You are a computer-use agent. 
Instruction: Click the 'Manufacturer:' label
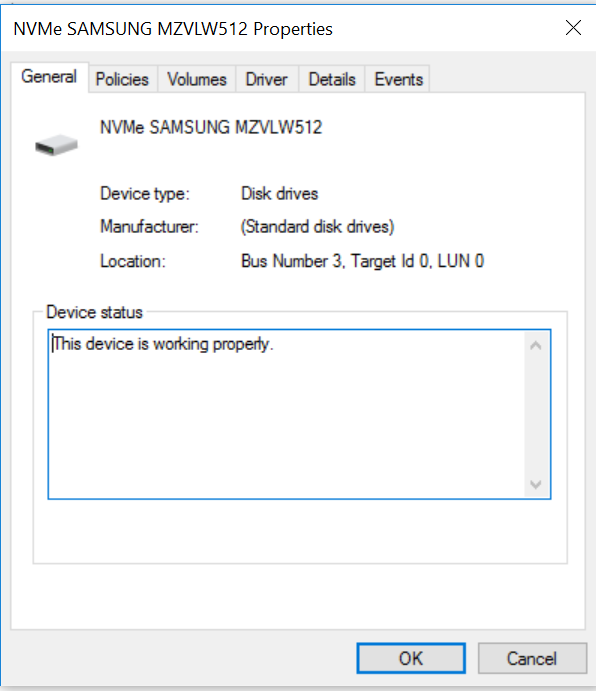point(149,227)
